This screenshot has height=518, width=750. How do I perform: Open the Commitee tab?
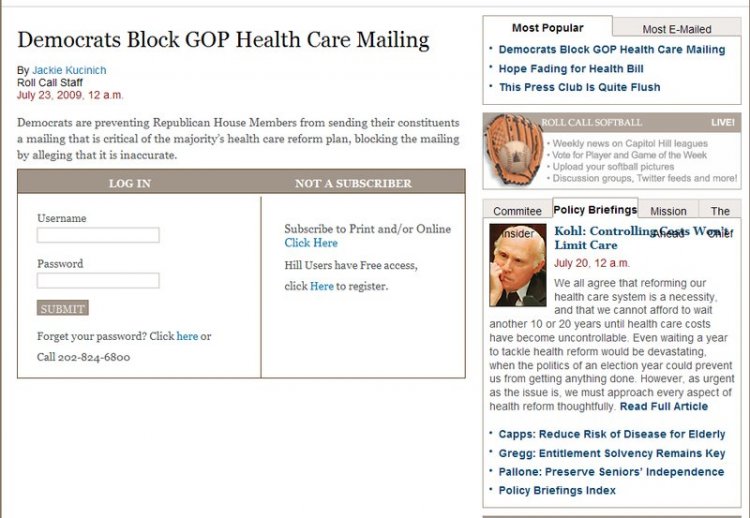pyautogui.click(x=517, y=211)
